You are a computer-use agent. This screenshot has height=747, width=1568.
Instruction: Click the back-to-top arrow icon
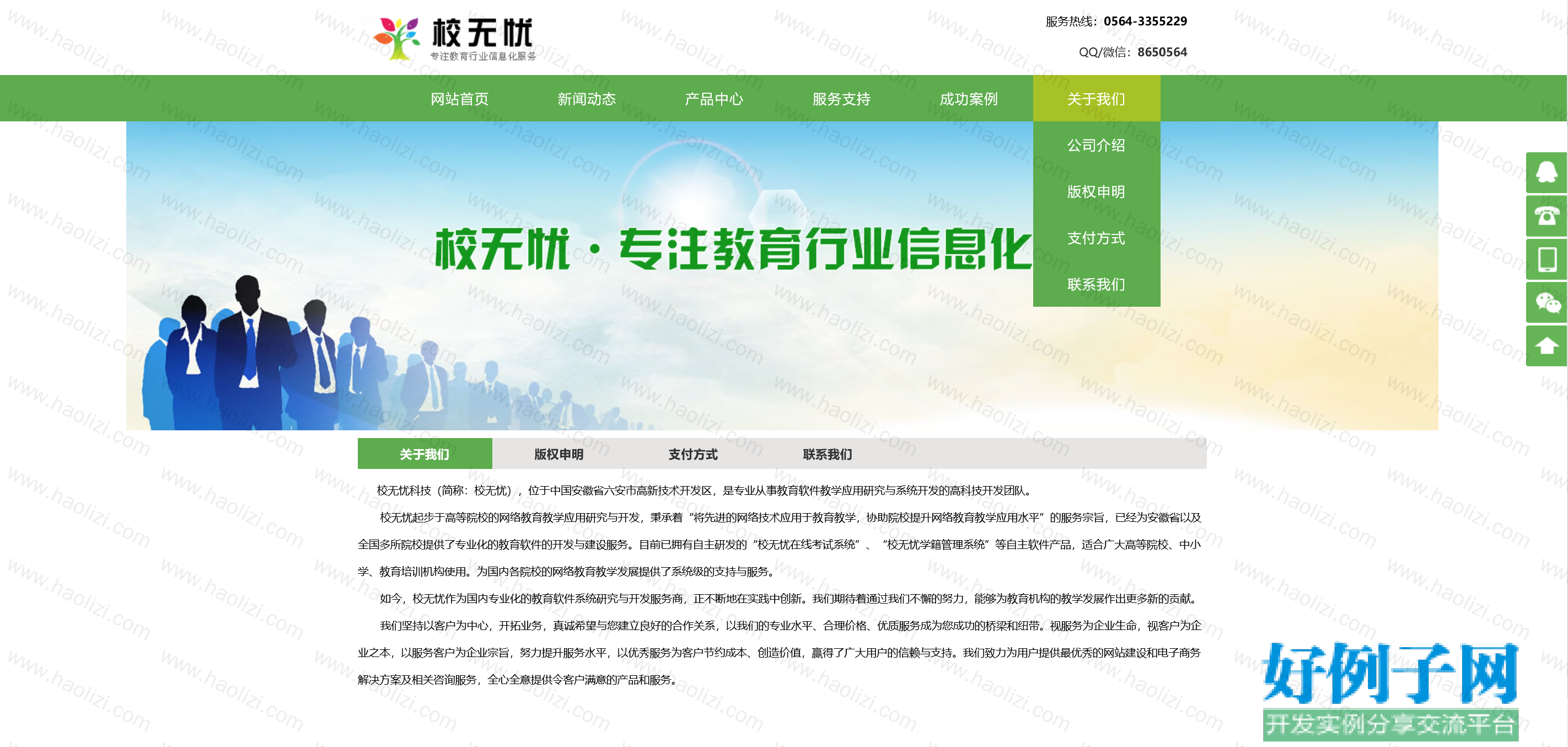1546,345
